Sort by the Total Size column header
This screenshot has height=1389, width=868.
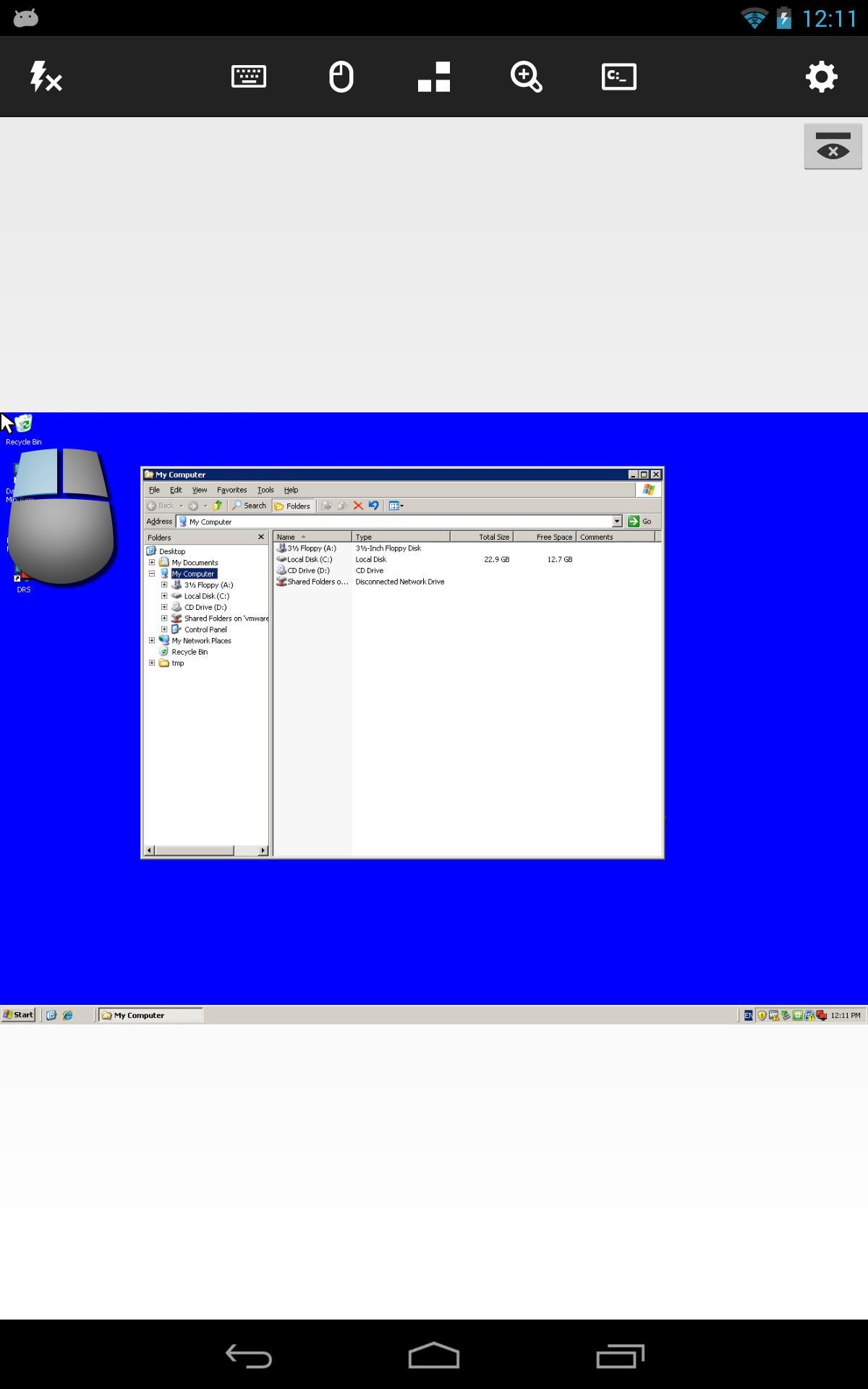click(x=482, y=537)
